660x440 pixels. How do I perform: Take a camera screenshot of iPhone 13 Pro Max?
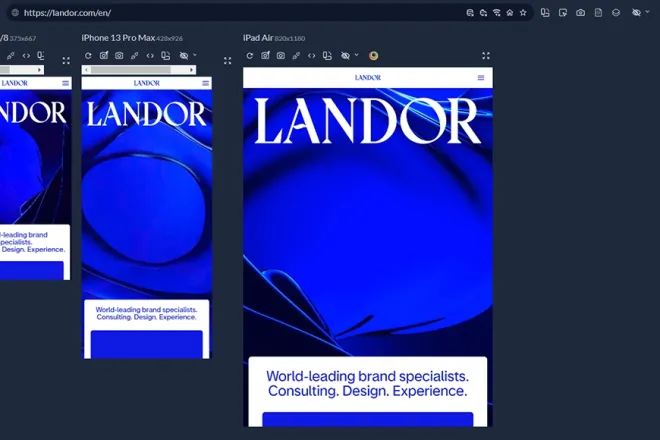119,56
